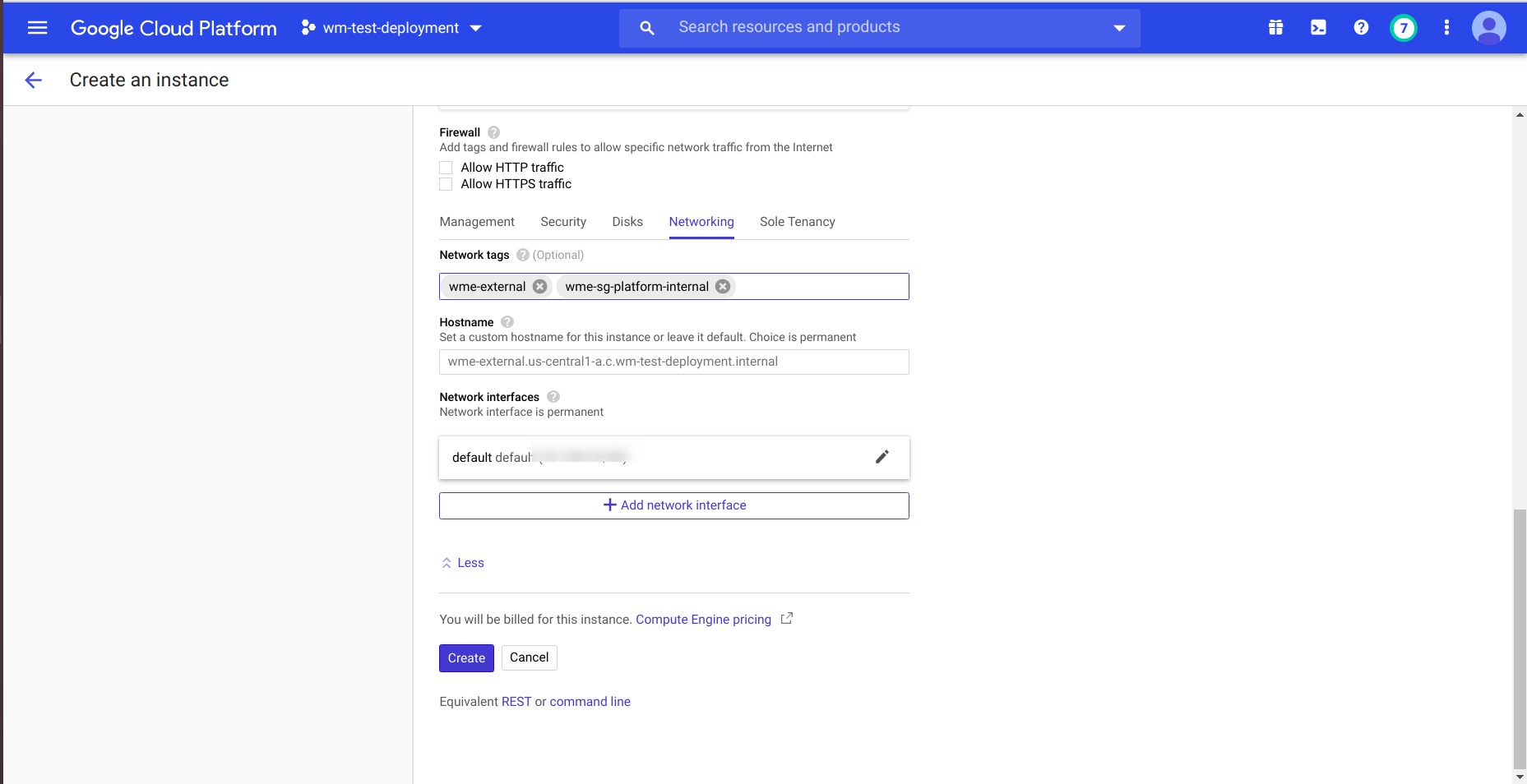Viewport: 1527px width, 784px height.
Task: Open the wm-test-deployment project selector
Action: tap(391, 28)
